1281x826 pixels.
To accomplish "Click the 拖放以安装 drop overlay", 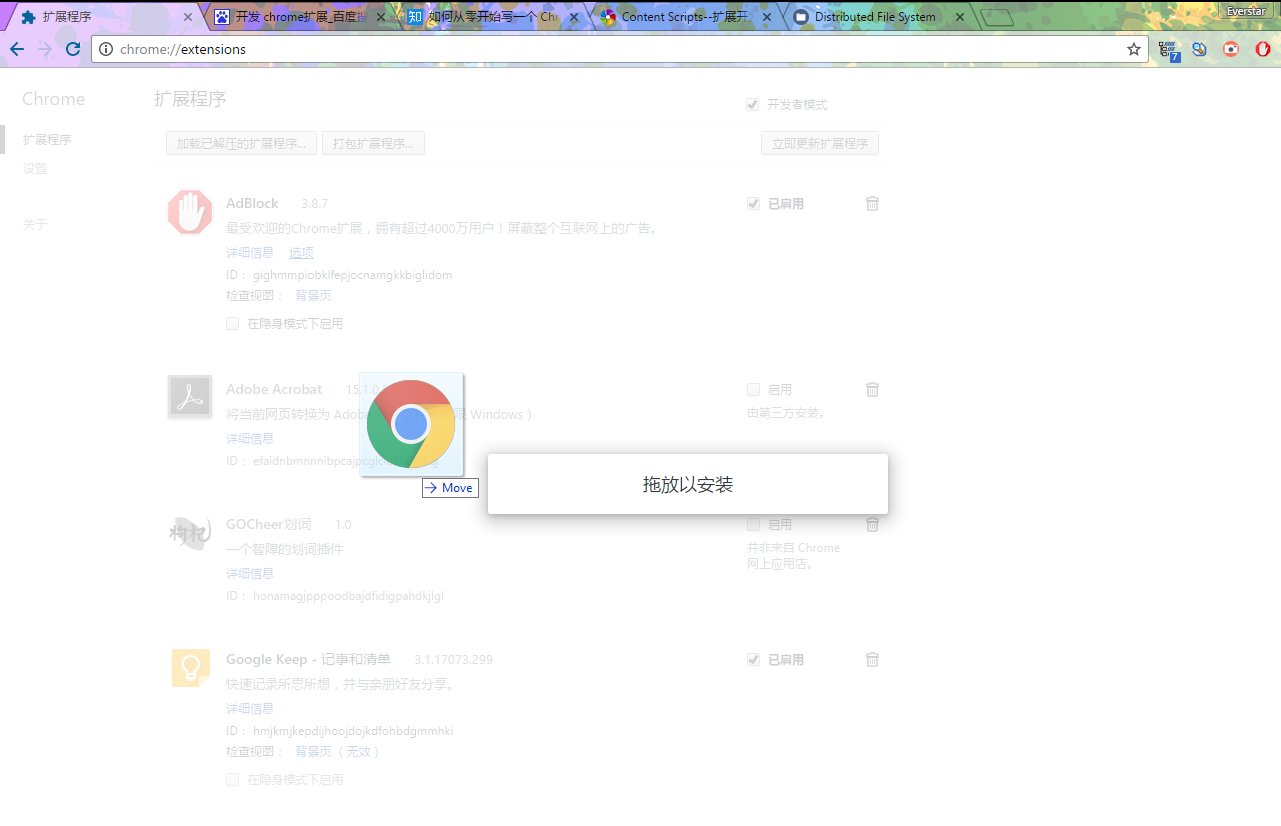I will [x=688, y=484].
